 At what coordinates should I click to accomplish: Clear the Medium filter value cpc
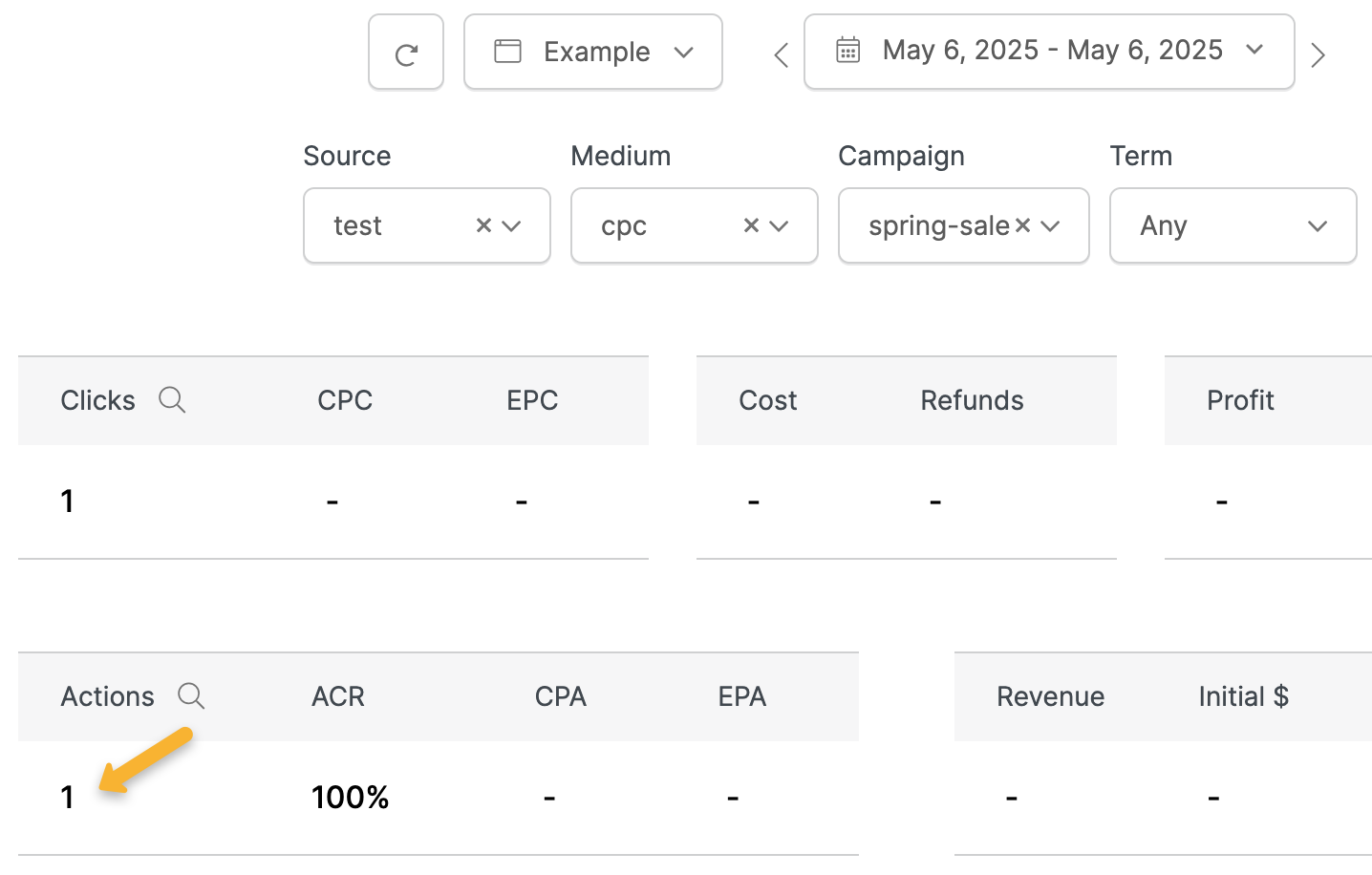[751, 225]
